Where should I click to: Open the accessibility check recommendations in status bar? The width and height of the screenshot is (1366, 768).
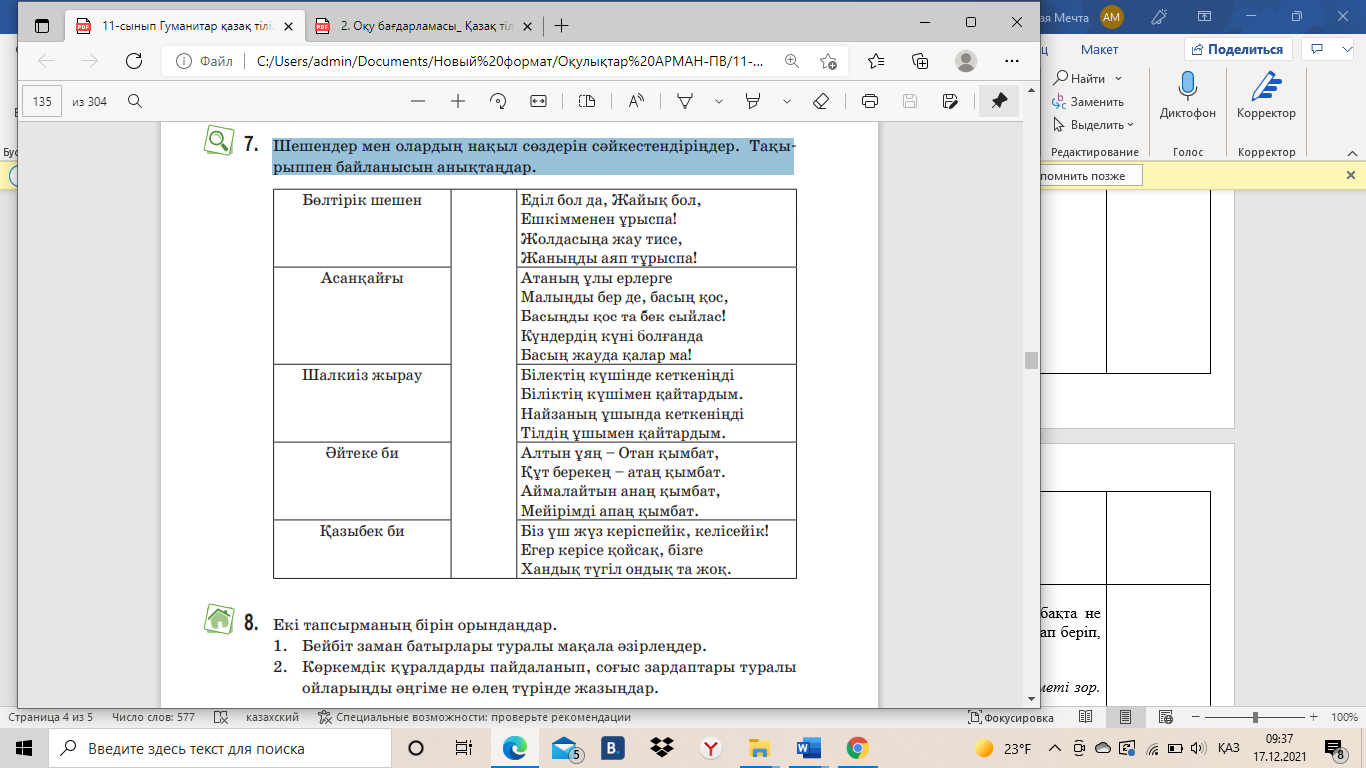click(x=474, y=717)
